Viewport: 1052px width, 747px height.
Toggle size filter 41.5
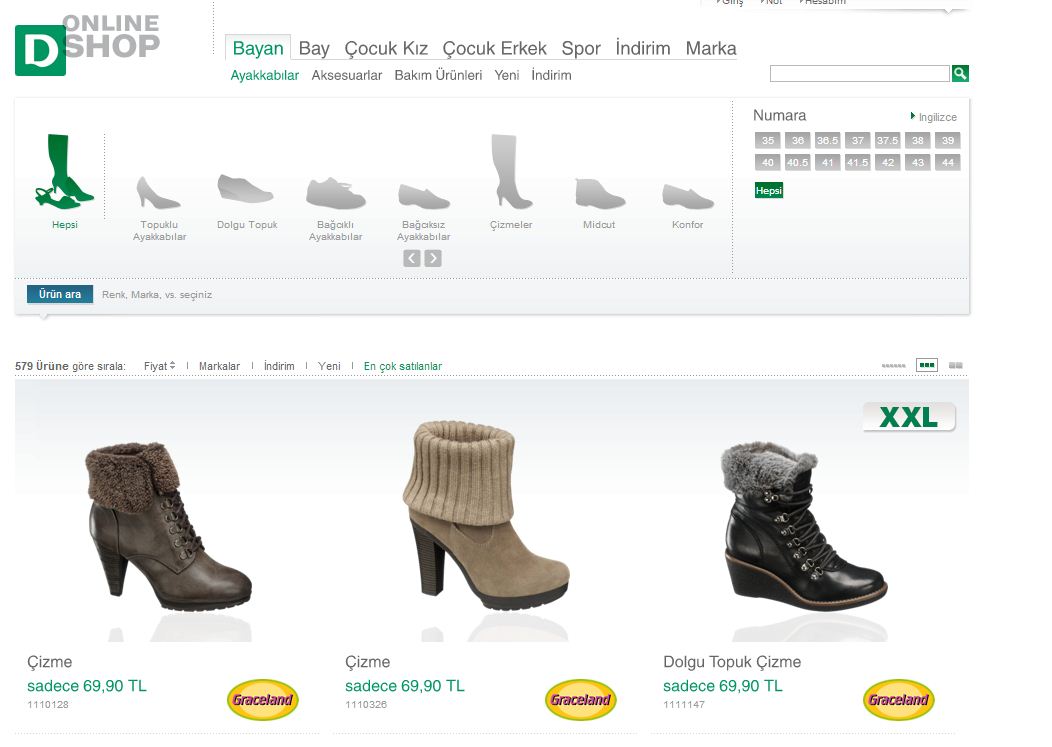[x=856, y=161]
